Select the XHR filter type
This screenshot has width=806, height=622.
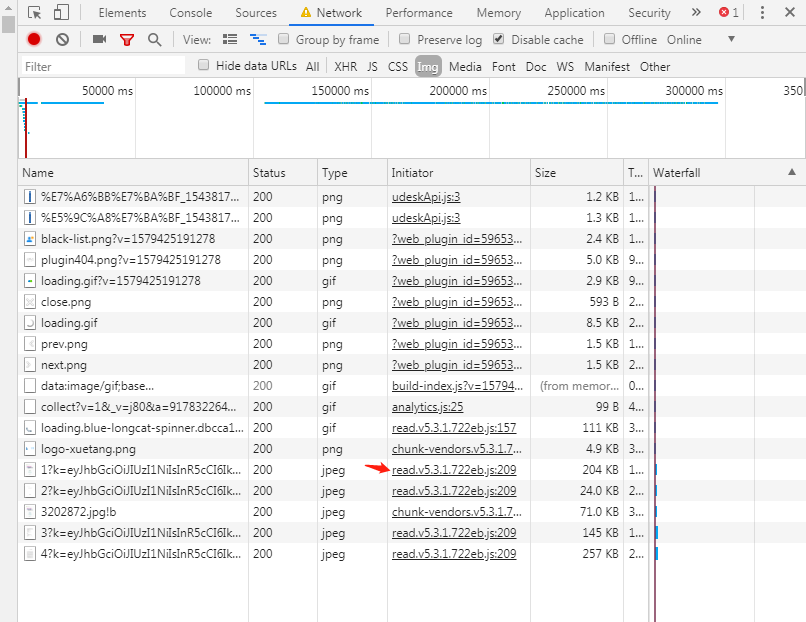345,66
